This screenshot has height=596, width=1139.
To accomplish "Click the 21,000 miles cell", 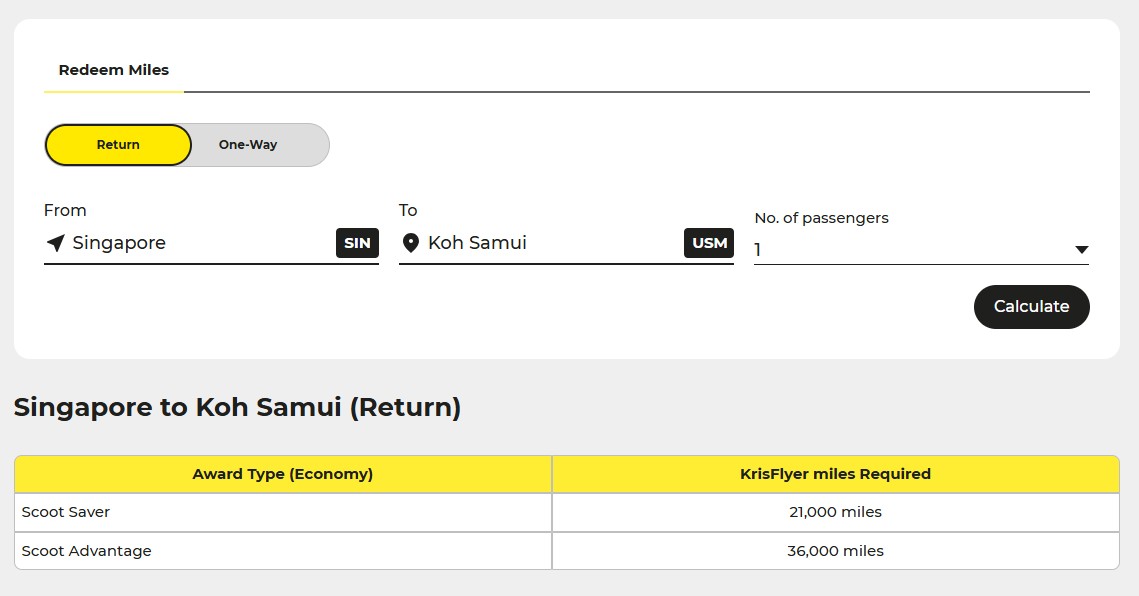I will (835, 512).
